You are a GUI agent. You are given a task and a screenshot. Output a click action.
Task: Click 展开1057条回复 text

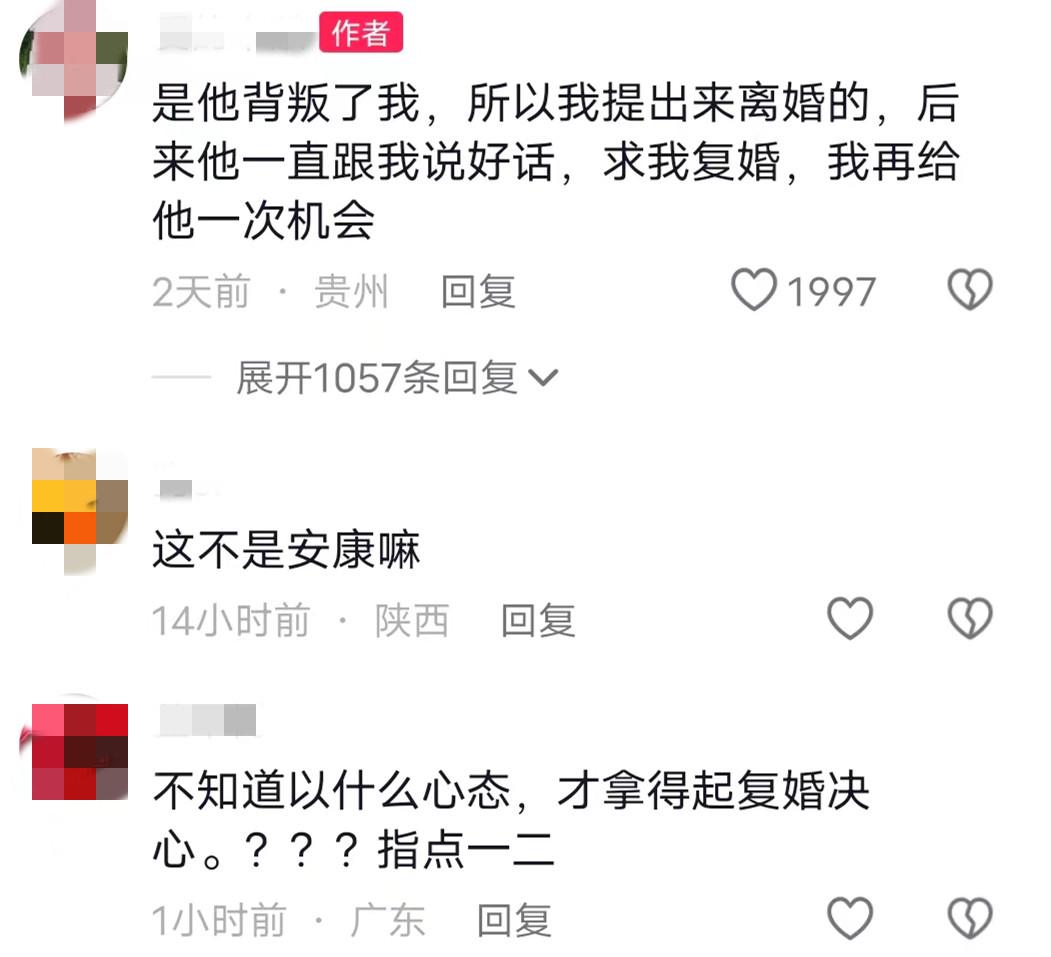click(x=377, y=378)
